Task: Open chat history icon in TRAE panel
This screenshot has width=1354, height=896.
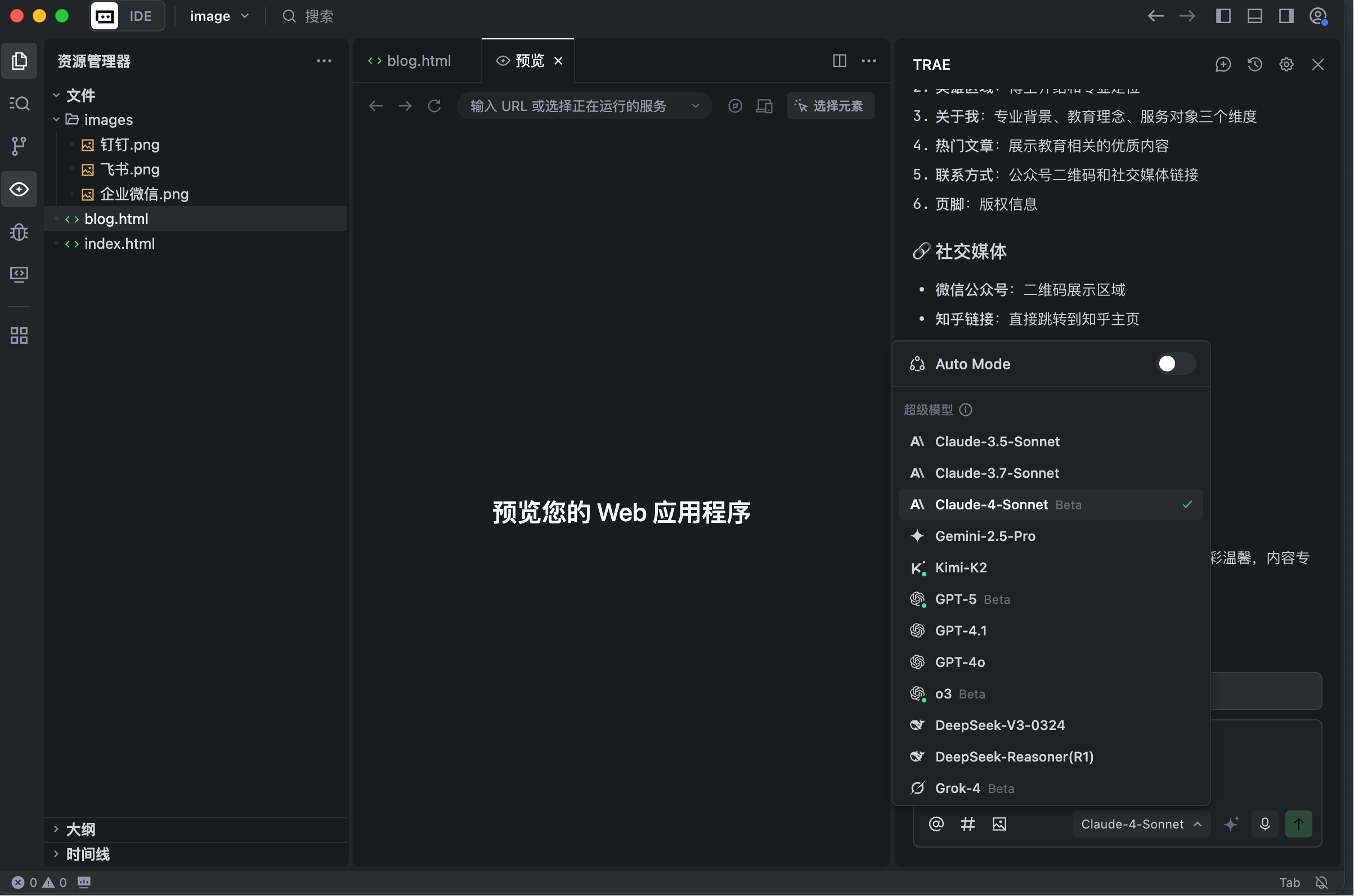Action: tap(1254, 65)
